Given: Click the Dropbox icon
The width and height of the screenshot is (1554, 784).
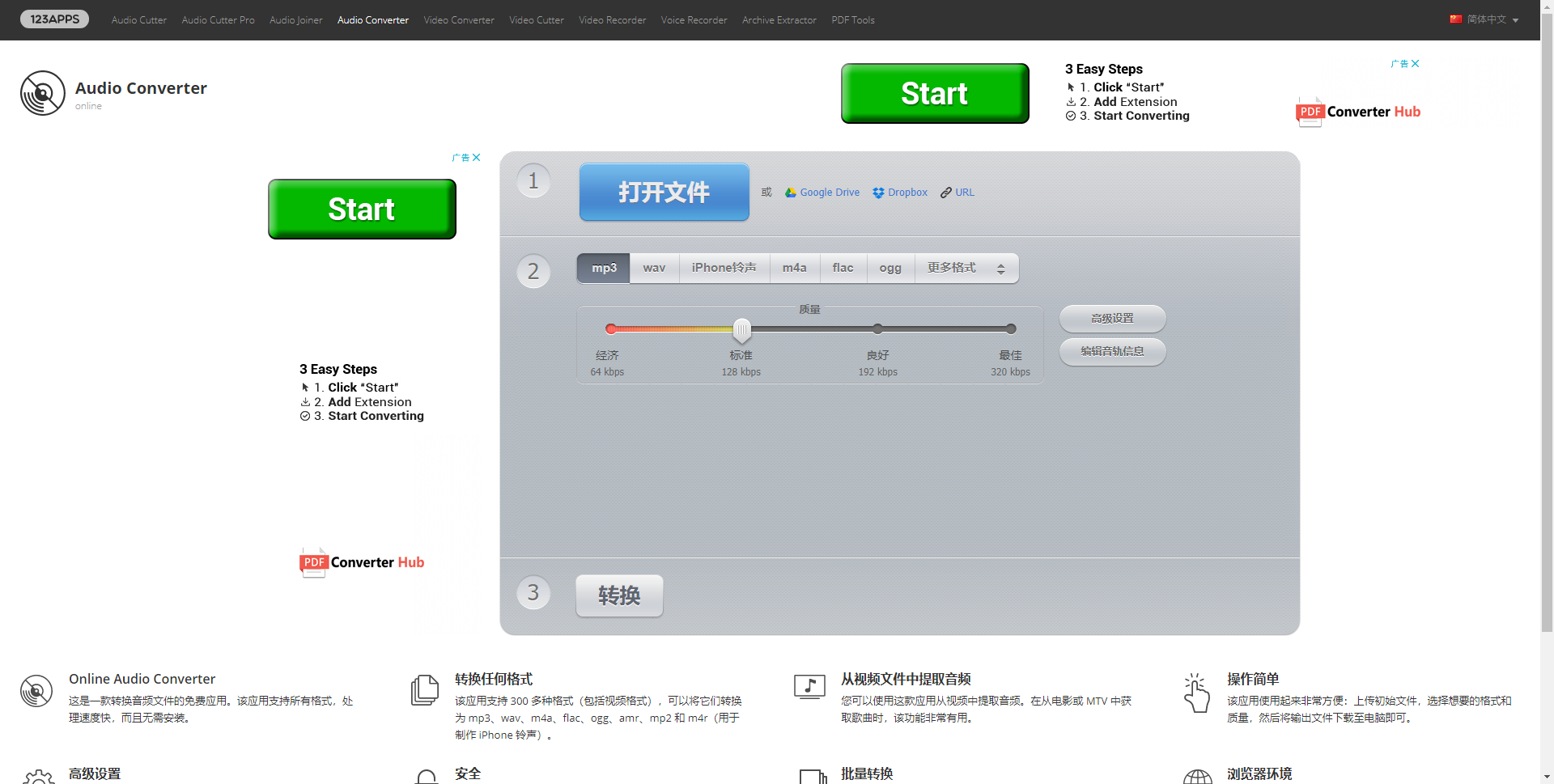Looking at the screenshot, I should (x=878, y=193).
